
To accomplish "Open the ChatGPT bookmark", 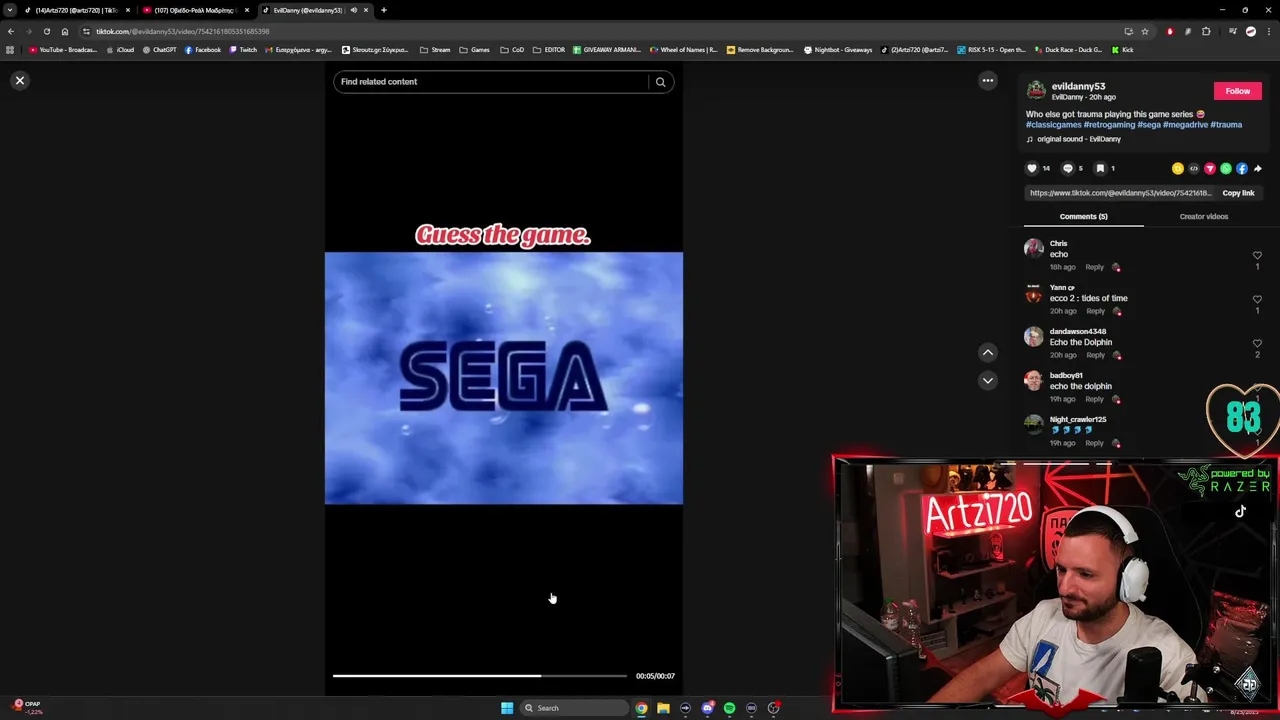I will click(159, 50).
